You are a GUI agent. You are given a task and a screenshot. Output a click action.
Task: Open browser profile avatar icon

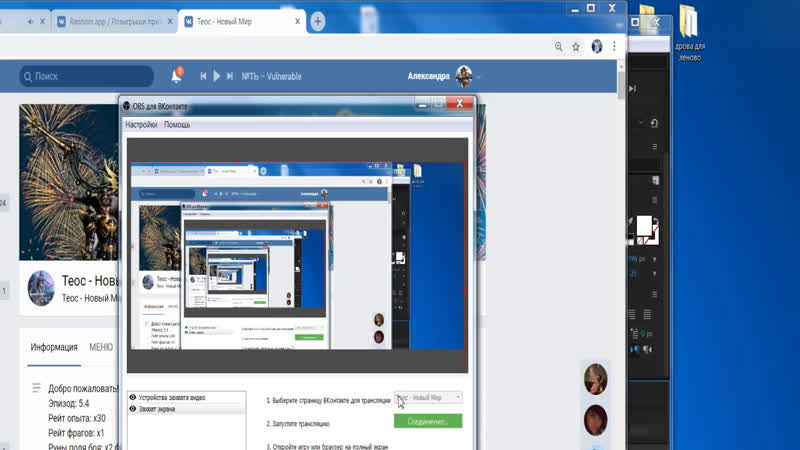click(596, 46)
